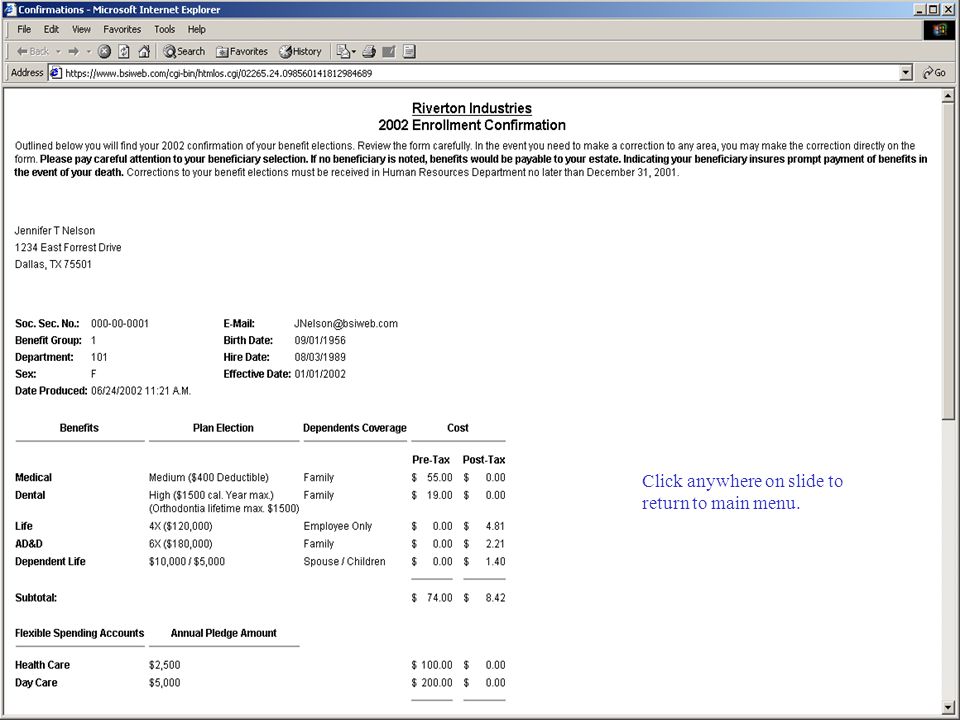Click the Benefits column header
960x720 pixels.
pos(79,428)
